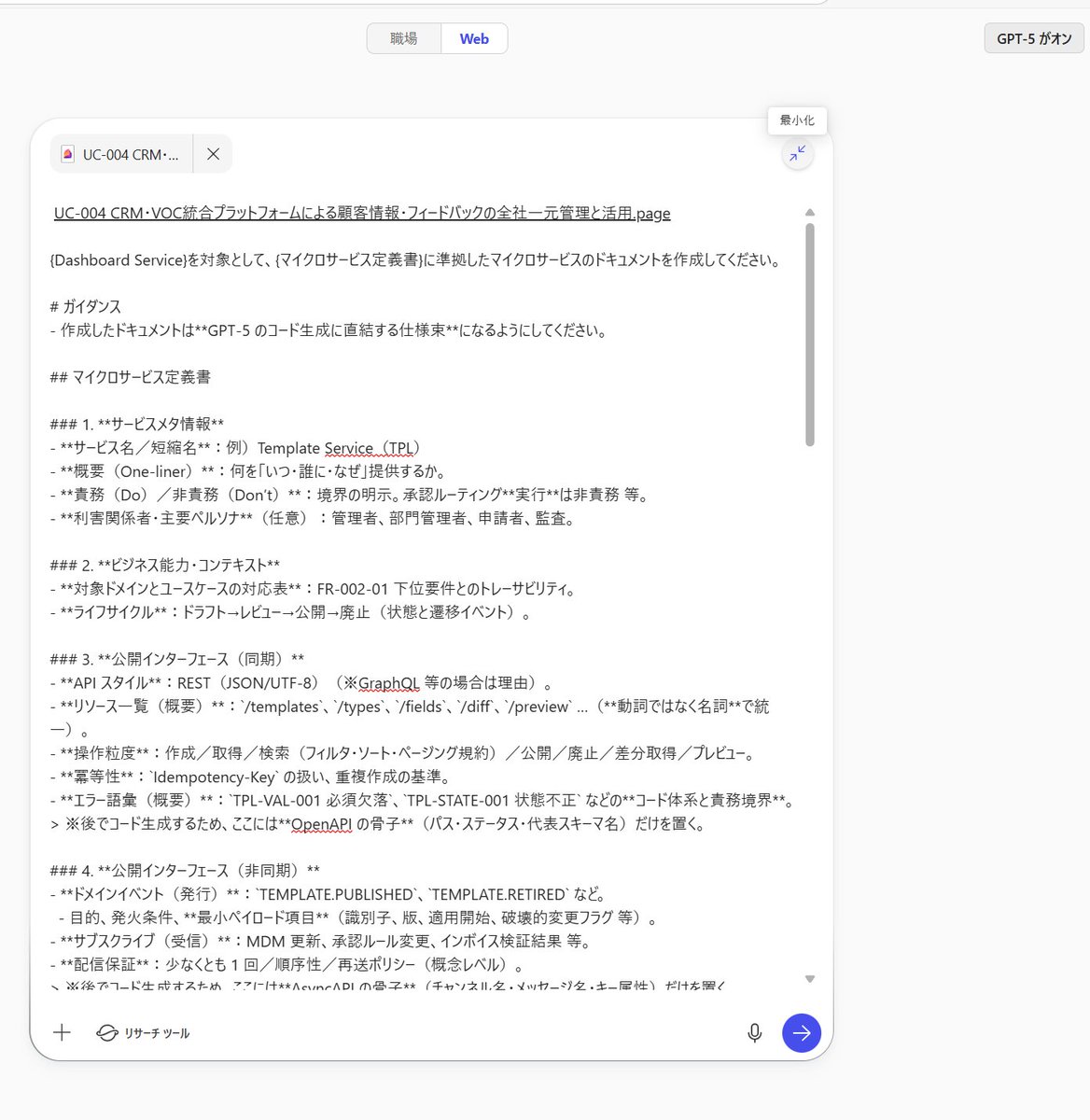Click the file icon in attachment chip
The width and height of the screenshot is (1090, 1120).
[67, 154]
